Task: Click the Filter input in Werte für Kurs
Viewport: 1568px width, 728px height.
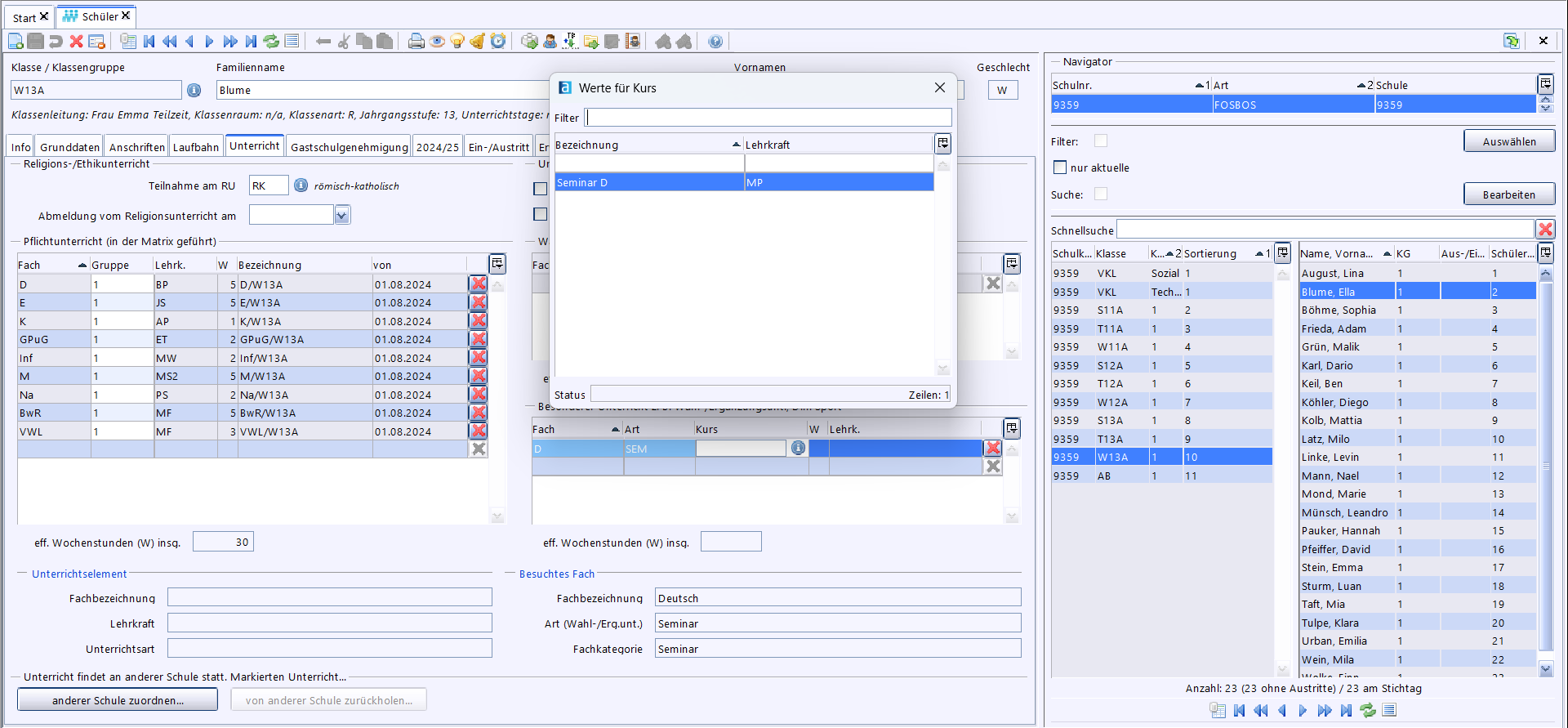Action: pos(768,118)
